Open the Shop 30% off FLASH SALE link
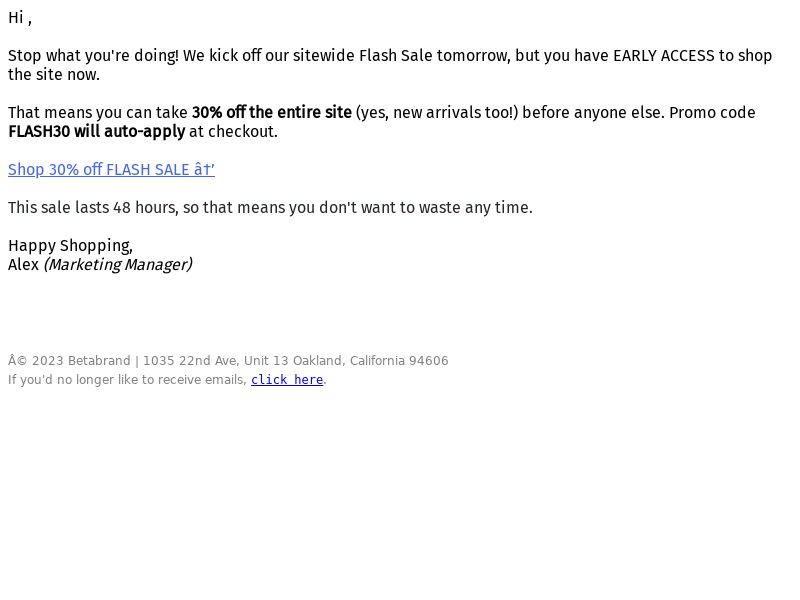 (111, 169)
